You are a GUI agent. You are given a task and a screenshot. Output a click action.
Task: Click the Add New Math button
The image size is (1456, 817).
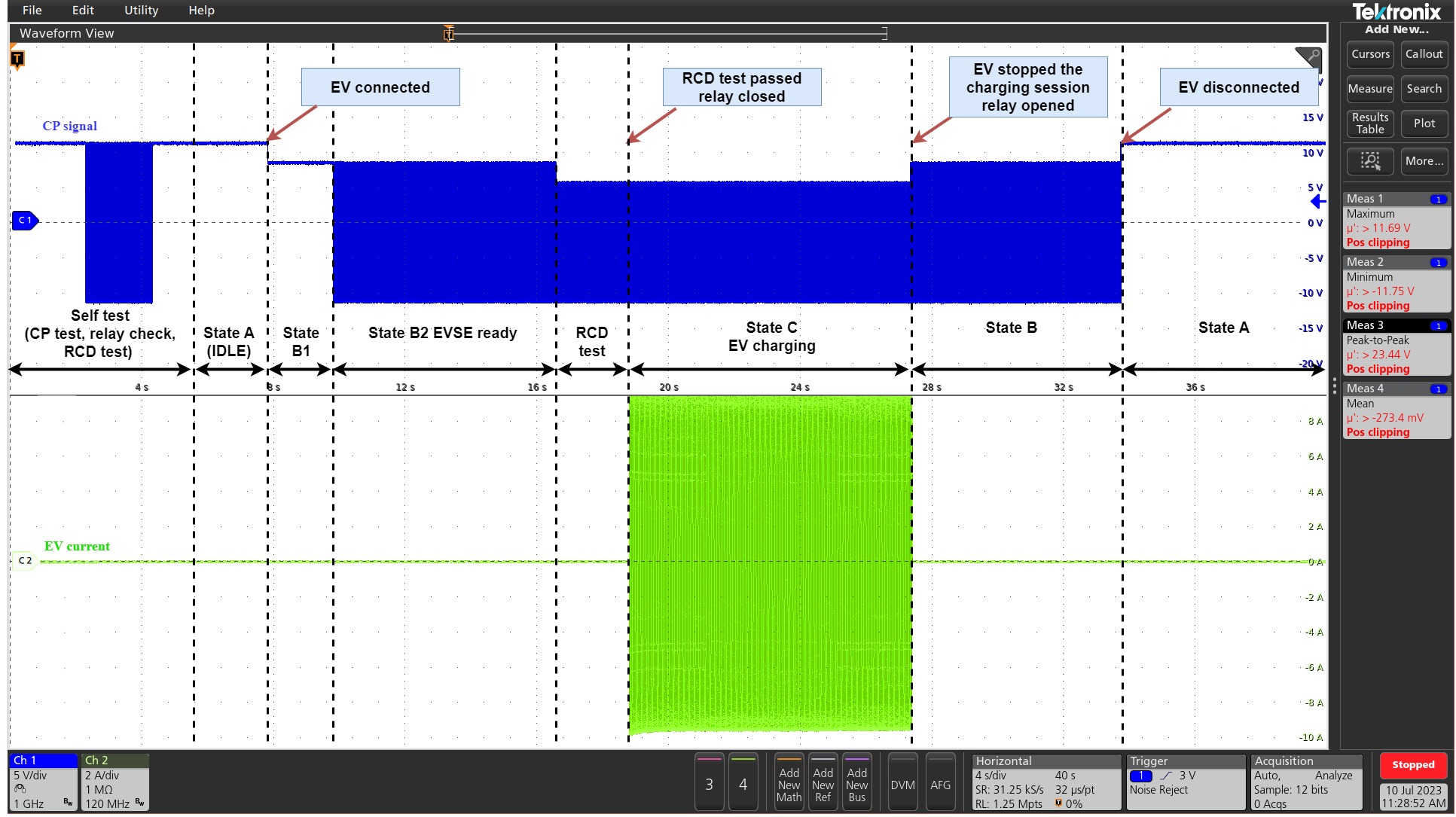pyautogui.click(x=789, y=784)
